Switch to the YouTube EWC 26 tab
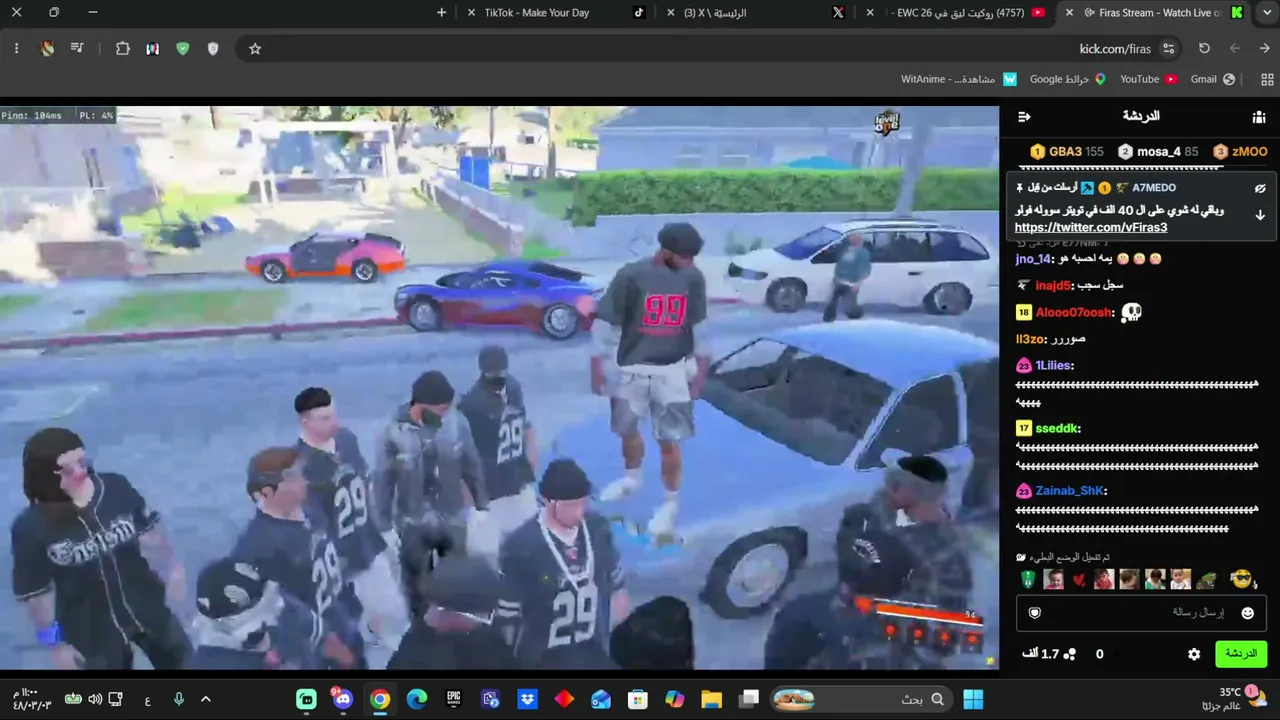Image resolution: width=1280 pixels, height=720 pixels. point(959,13)
